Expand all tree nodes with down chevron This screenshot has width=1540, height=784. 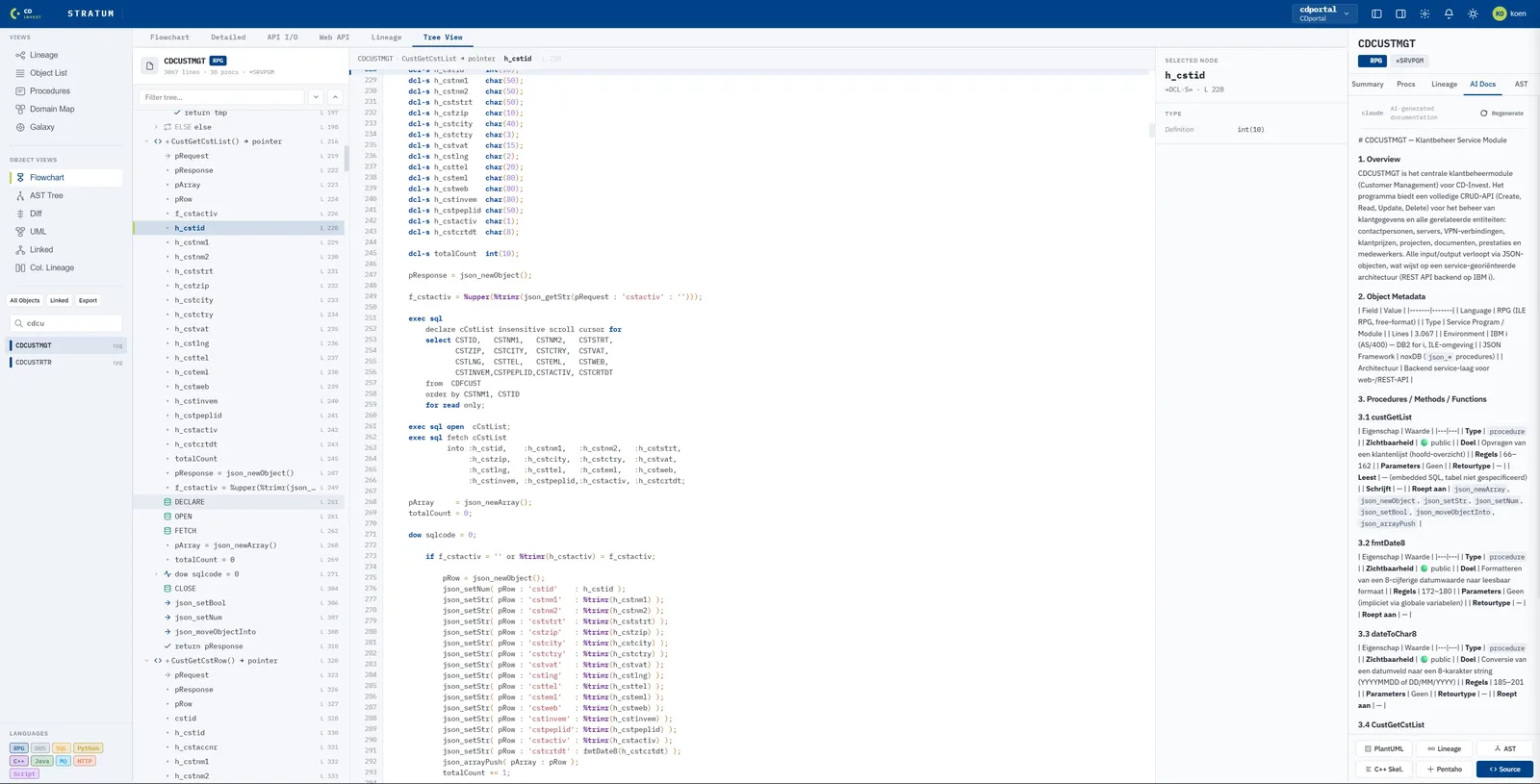click(316, 97)
